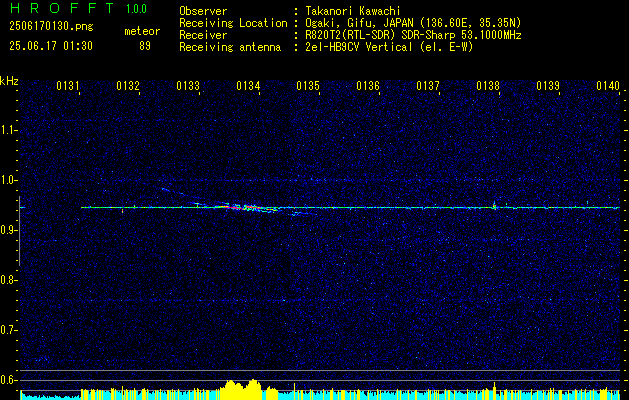
Task: Click the 0139 time marker
Action: point(548,86)
